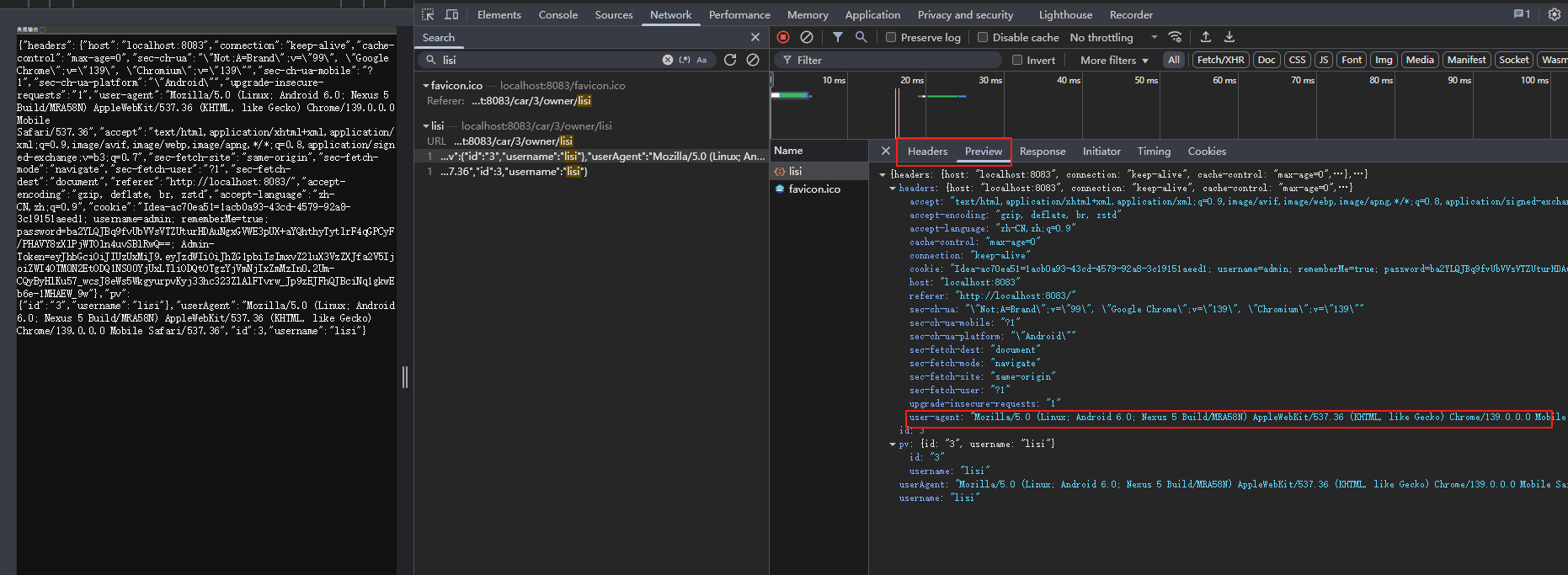Stop recording the network log

click(783, 37)
